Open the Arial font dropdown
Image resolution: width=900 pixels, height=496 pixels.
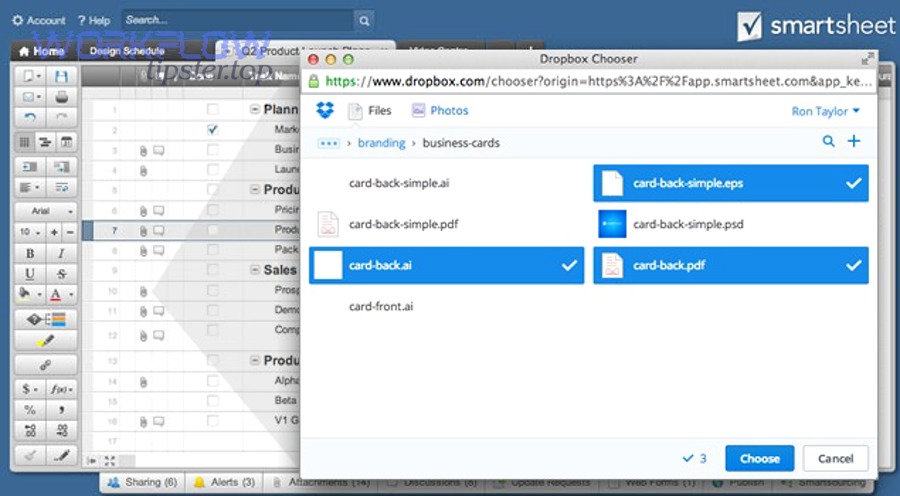(46, 211)
